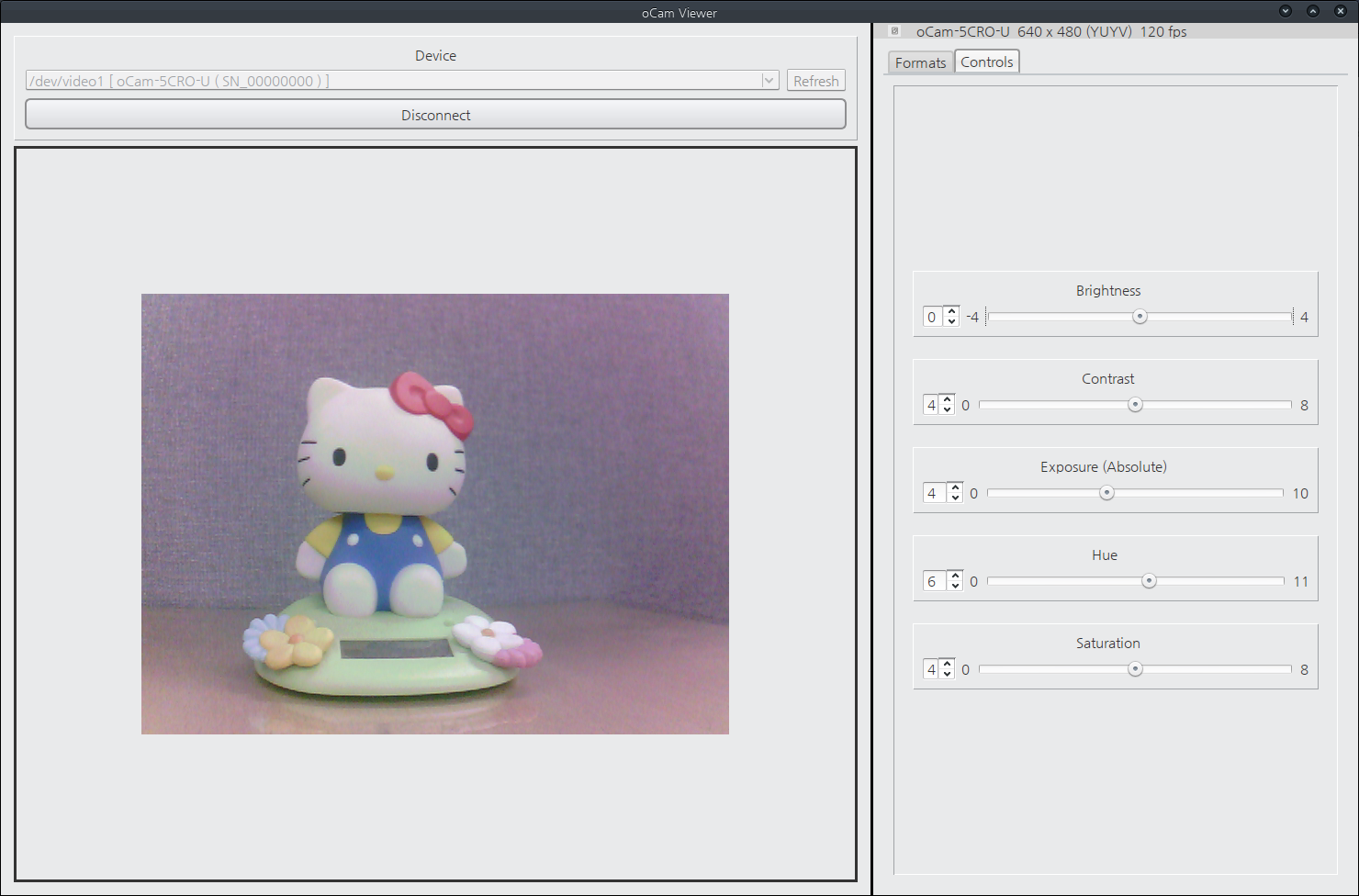Viewport: 1359px width, 896px height.
Task: Click the Hue slider handle
Action: [1149, 581]
